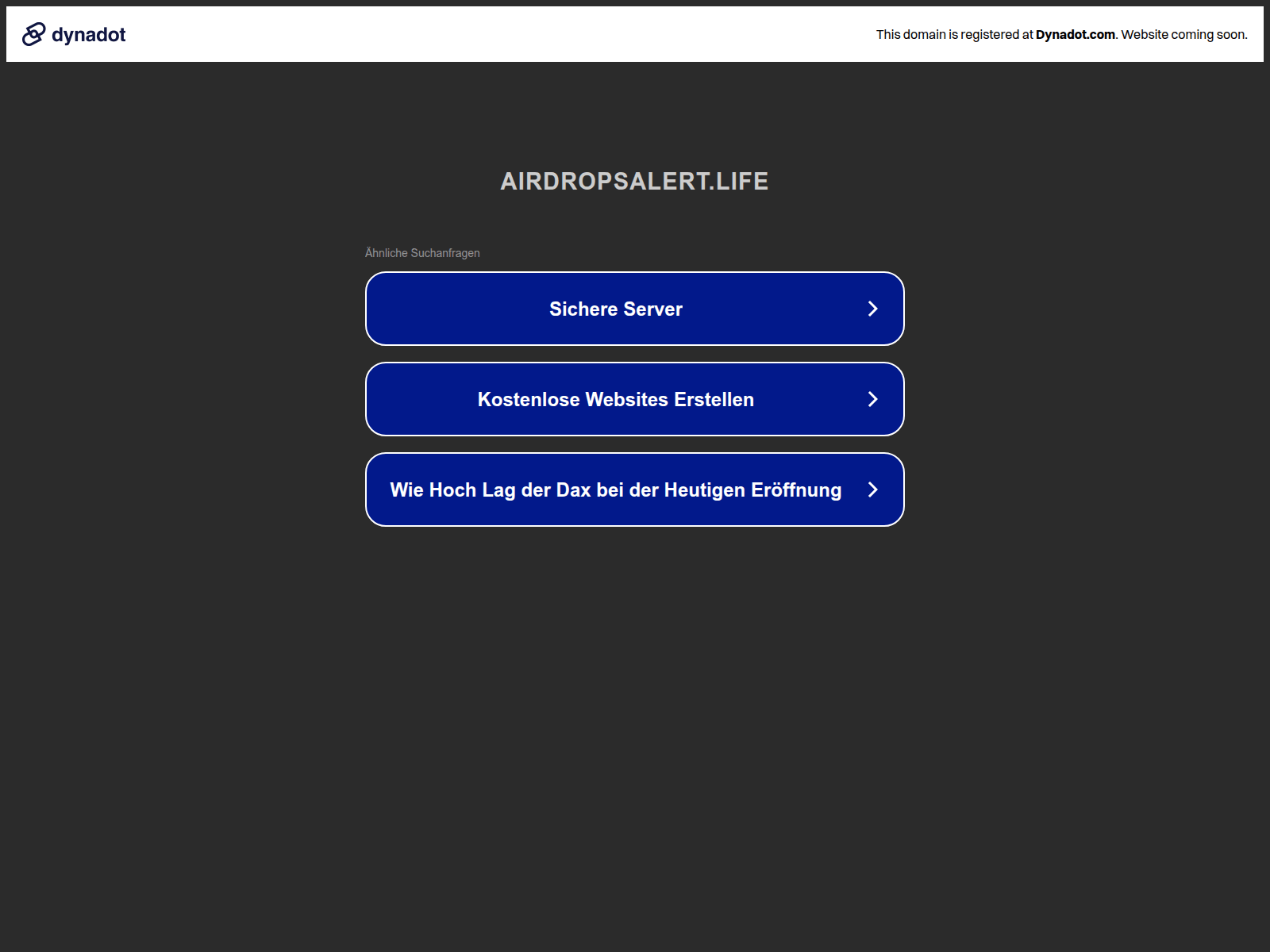Click the AIRDROPSALERT.LIFE domain heading
Screen dimensions: 1270x952
tap(633, 181)
